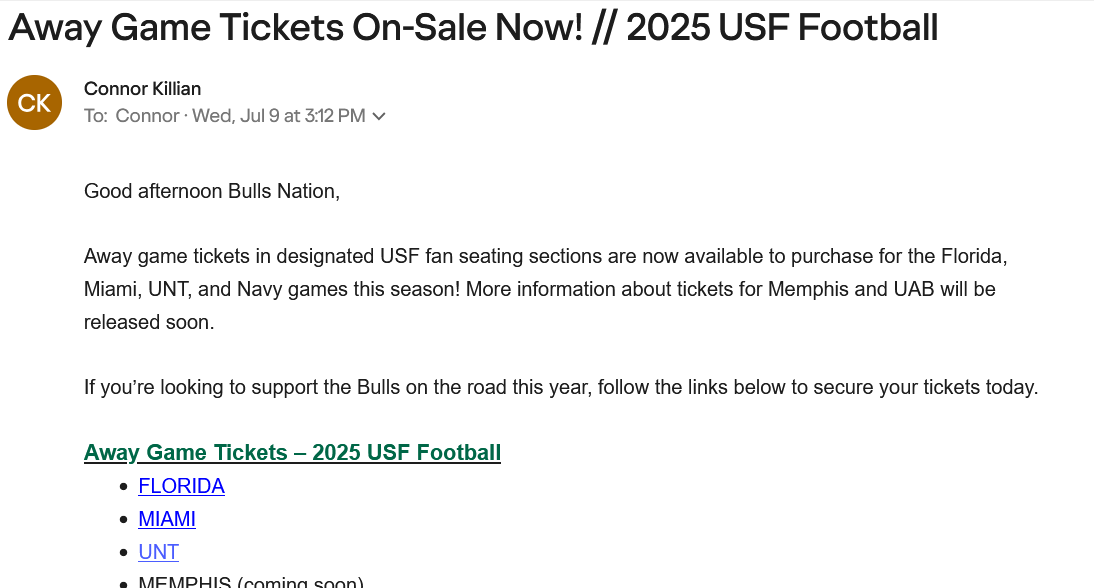
Task: Click the line mentioning Memphis and UAB
Action: (x=539, y=289)
